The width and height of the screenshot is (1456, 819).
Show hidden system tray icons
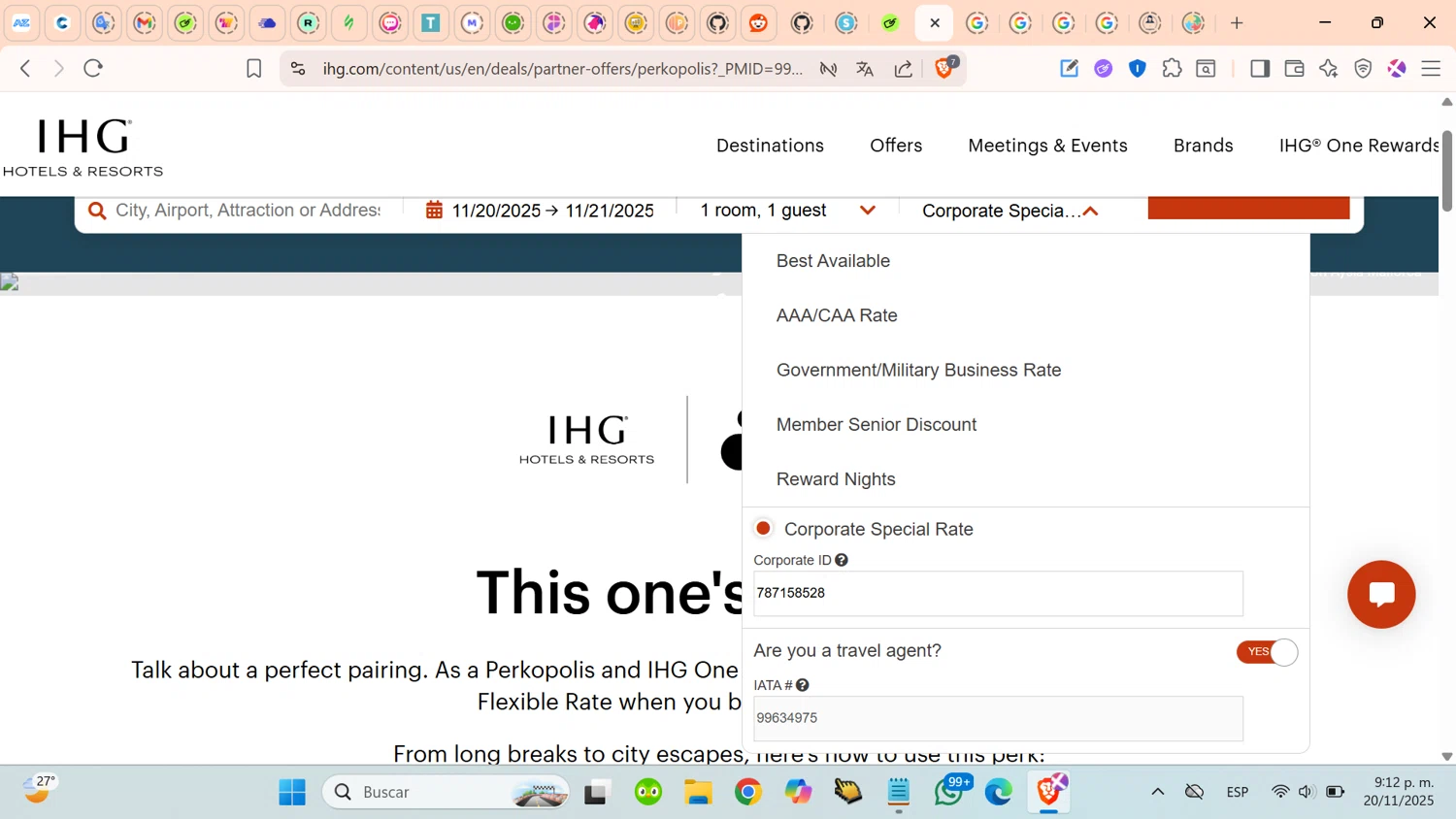tap(1158, 792)
